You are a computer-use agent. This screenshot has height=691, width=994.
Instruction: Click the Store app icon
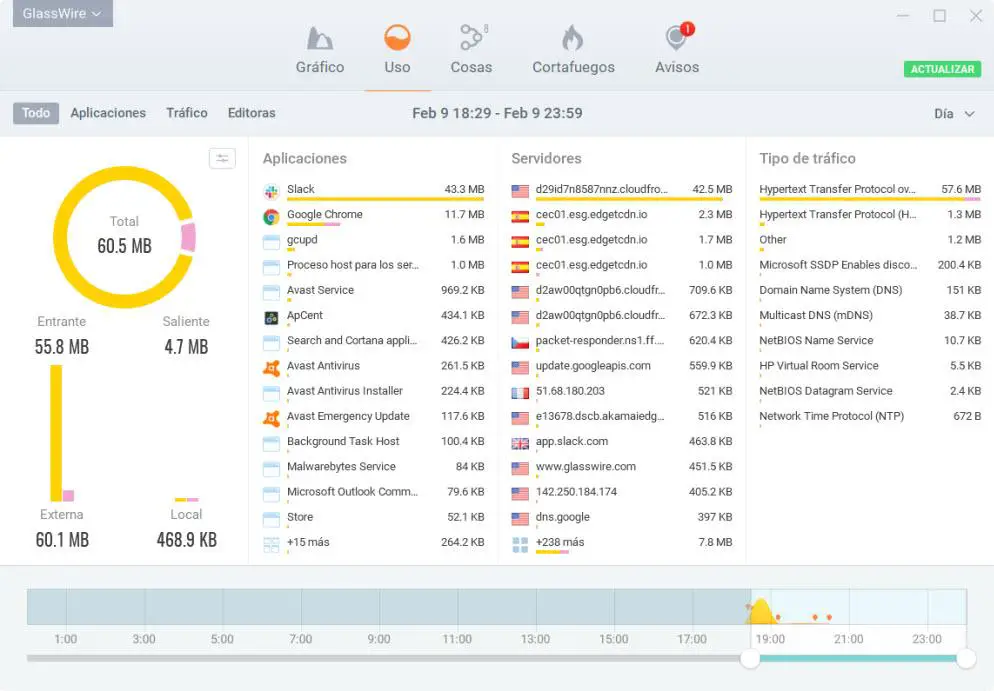[x=271, y=519]
